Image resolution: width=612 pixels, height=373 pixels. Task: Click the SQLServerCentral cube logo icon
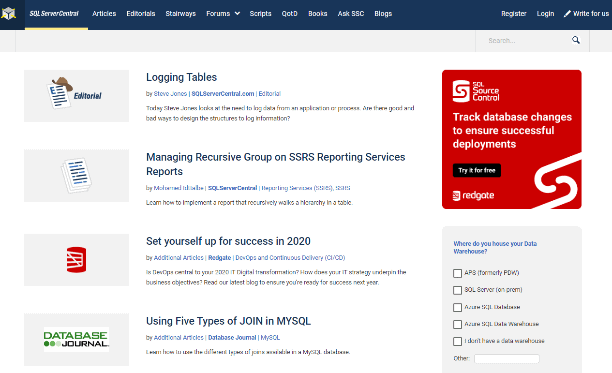point(9,14)
